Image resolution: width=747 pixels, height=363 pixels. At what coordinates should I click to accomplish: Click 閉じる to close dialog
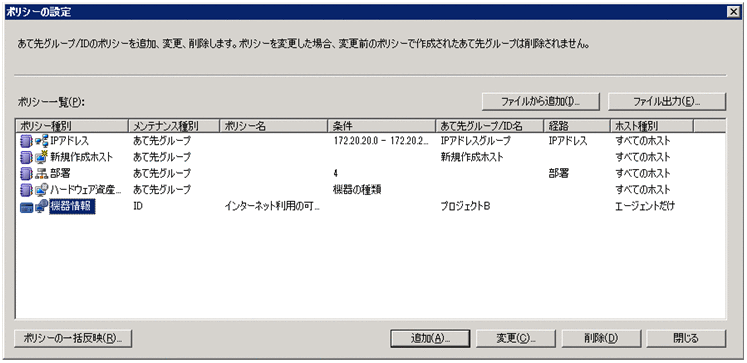[x=686, y=338]
